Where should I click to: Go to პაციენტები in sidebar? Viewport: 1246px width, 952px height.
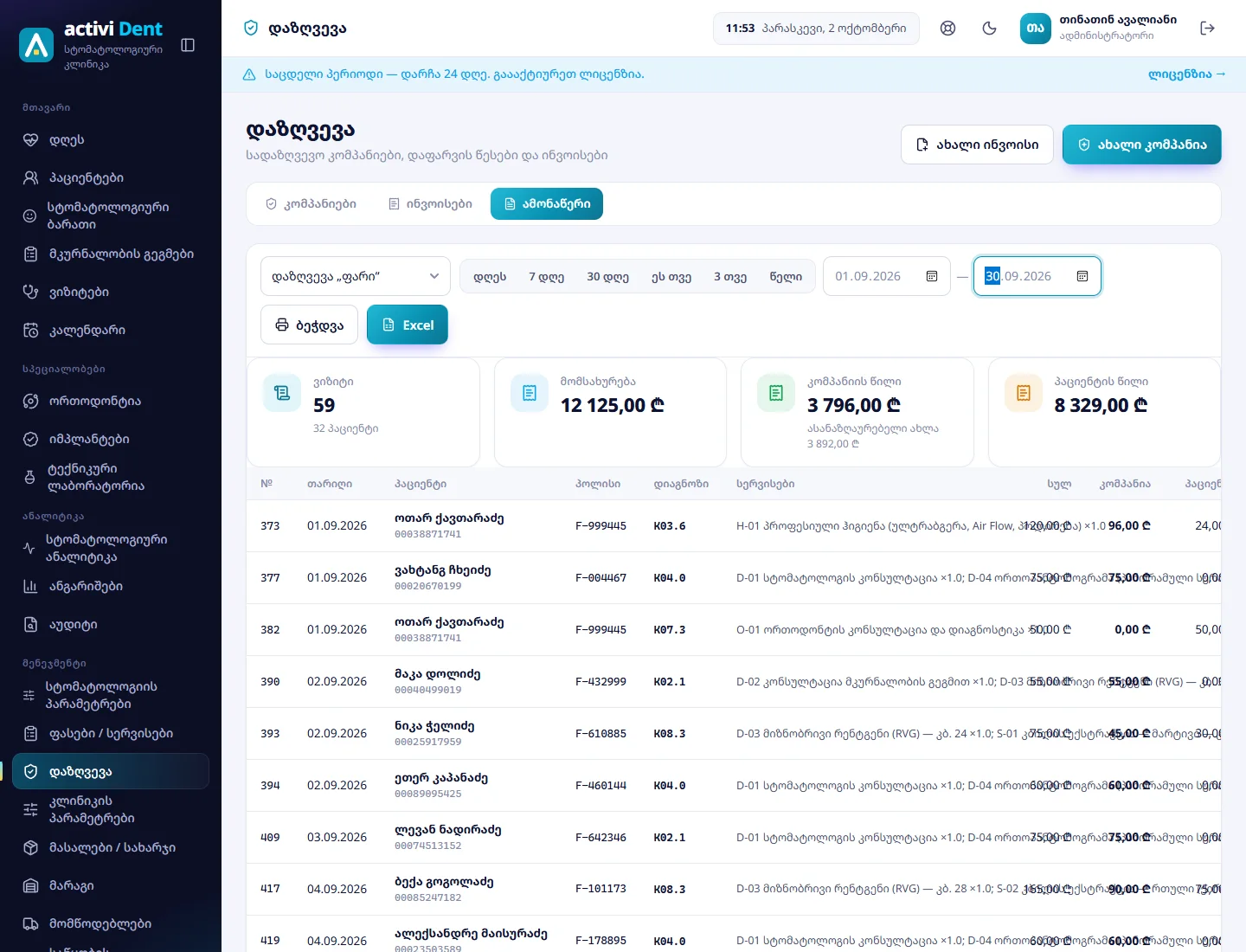[111, 177]
